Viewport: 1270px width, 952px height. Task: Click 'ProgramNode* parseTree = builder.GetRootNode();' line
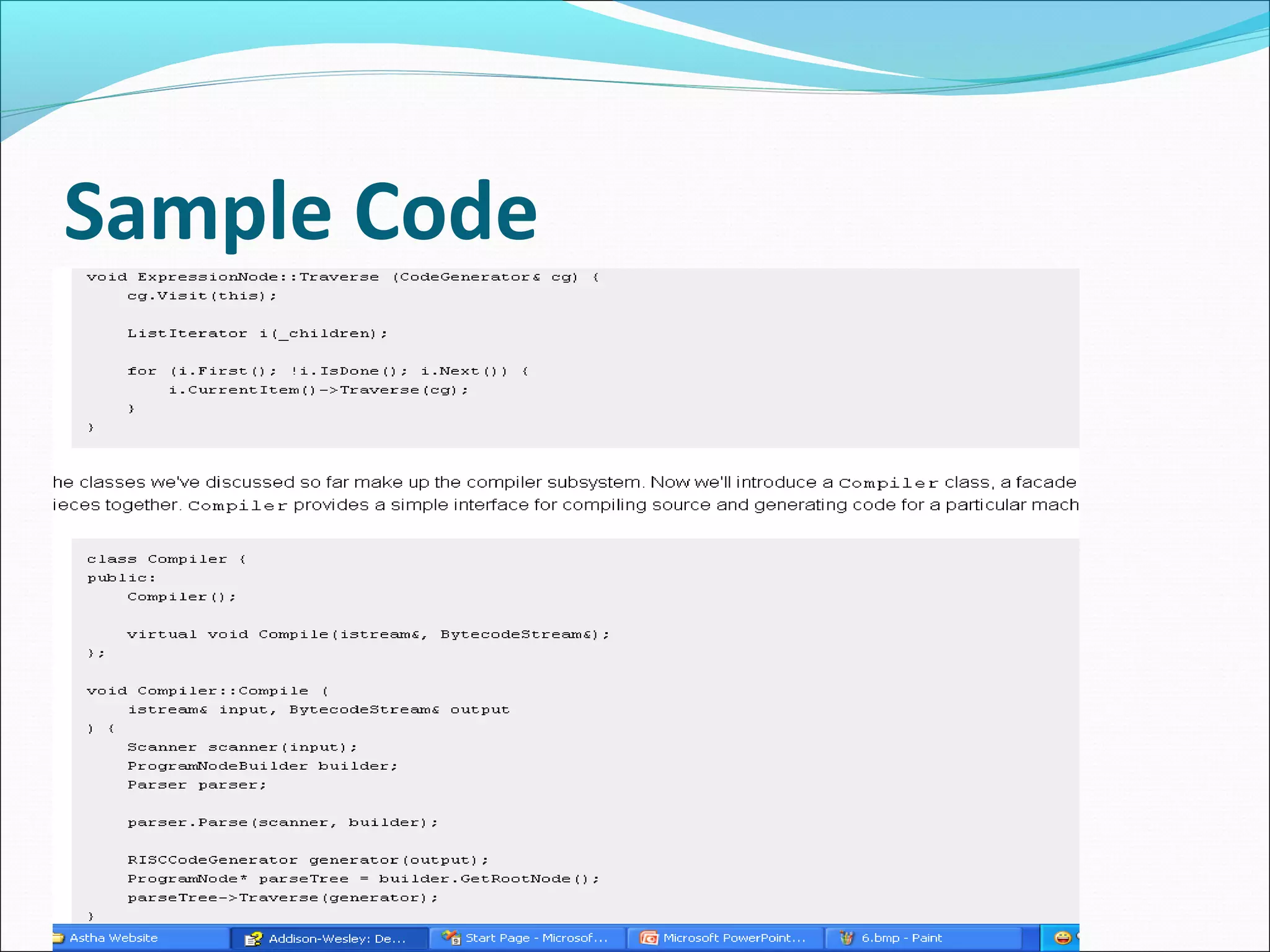click(363, 879)
